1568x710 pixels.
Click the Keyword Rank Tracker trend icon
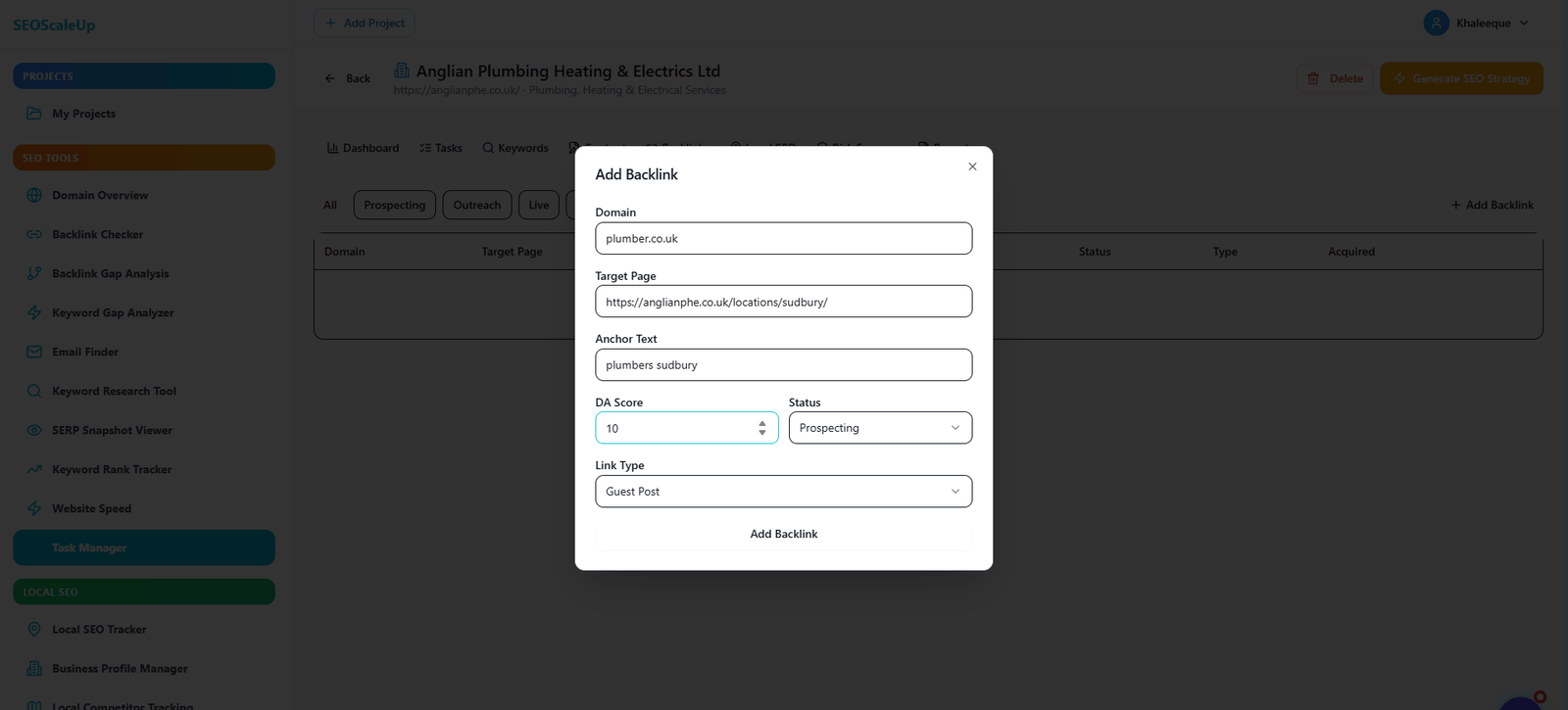34,469
